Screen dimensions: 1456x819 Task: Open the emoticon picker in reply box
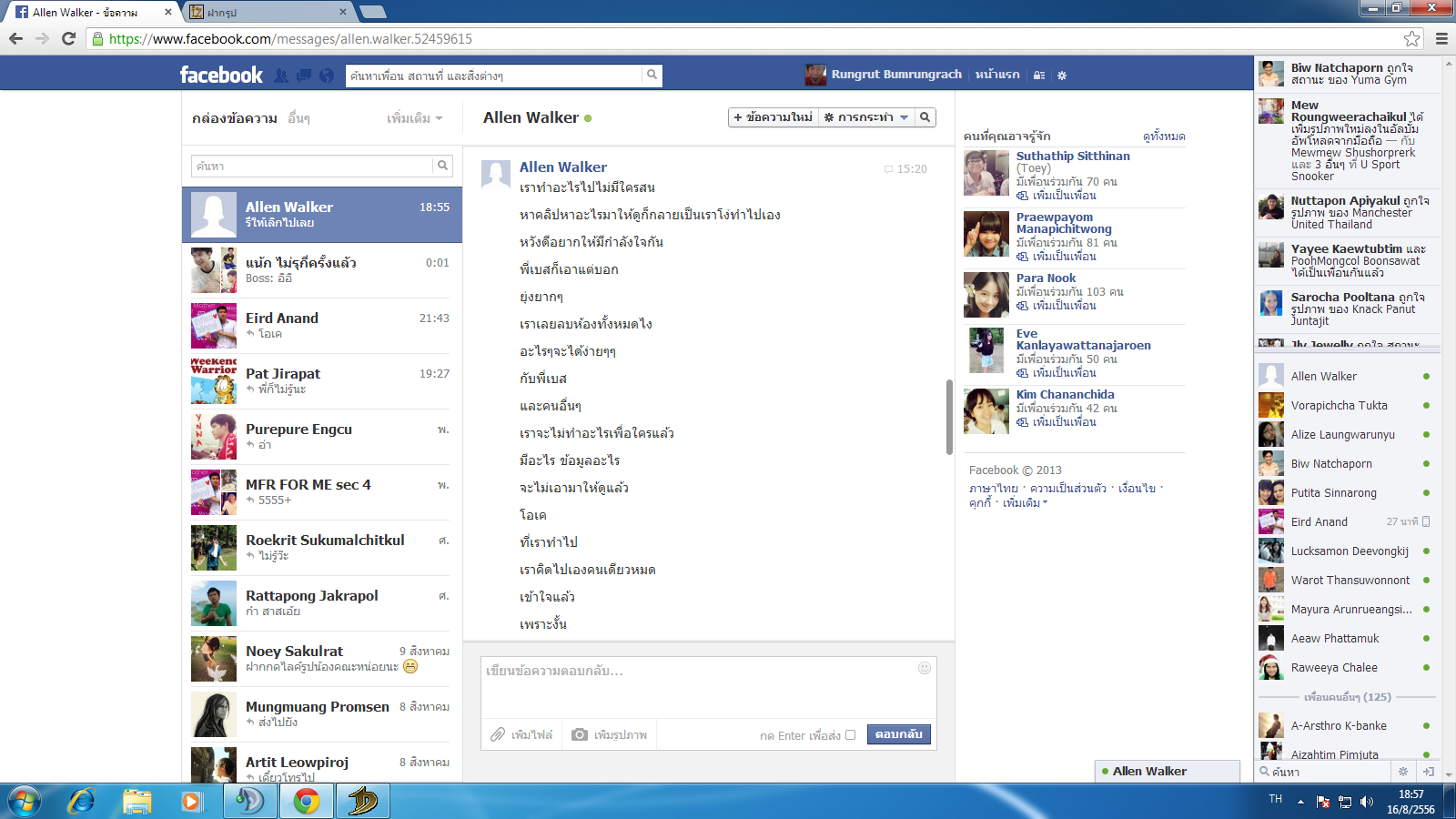(x=925, y=668)
